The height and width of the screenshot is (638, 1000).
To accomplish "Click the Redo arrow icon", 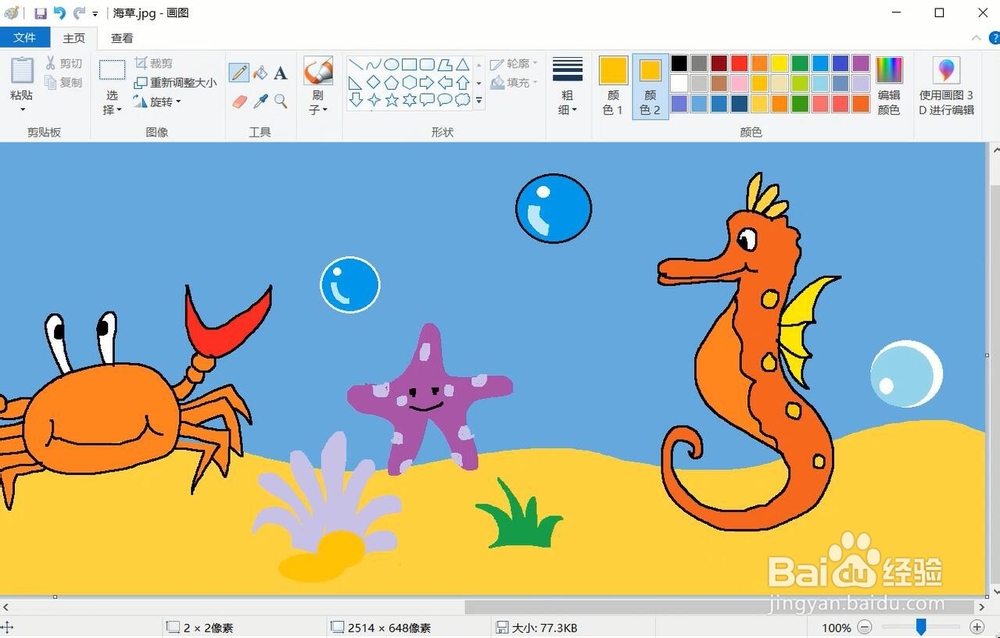I will tap(79, 13).
